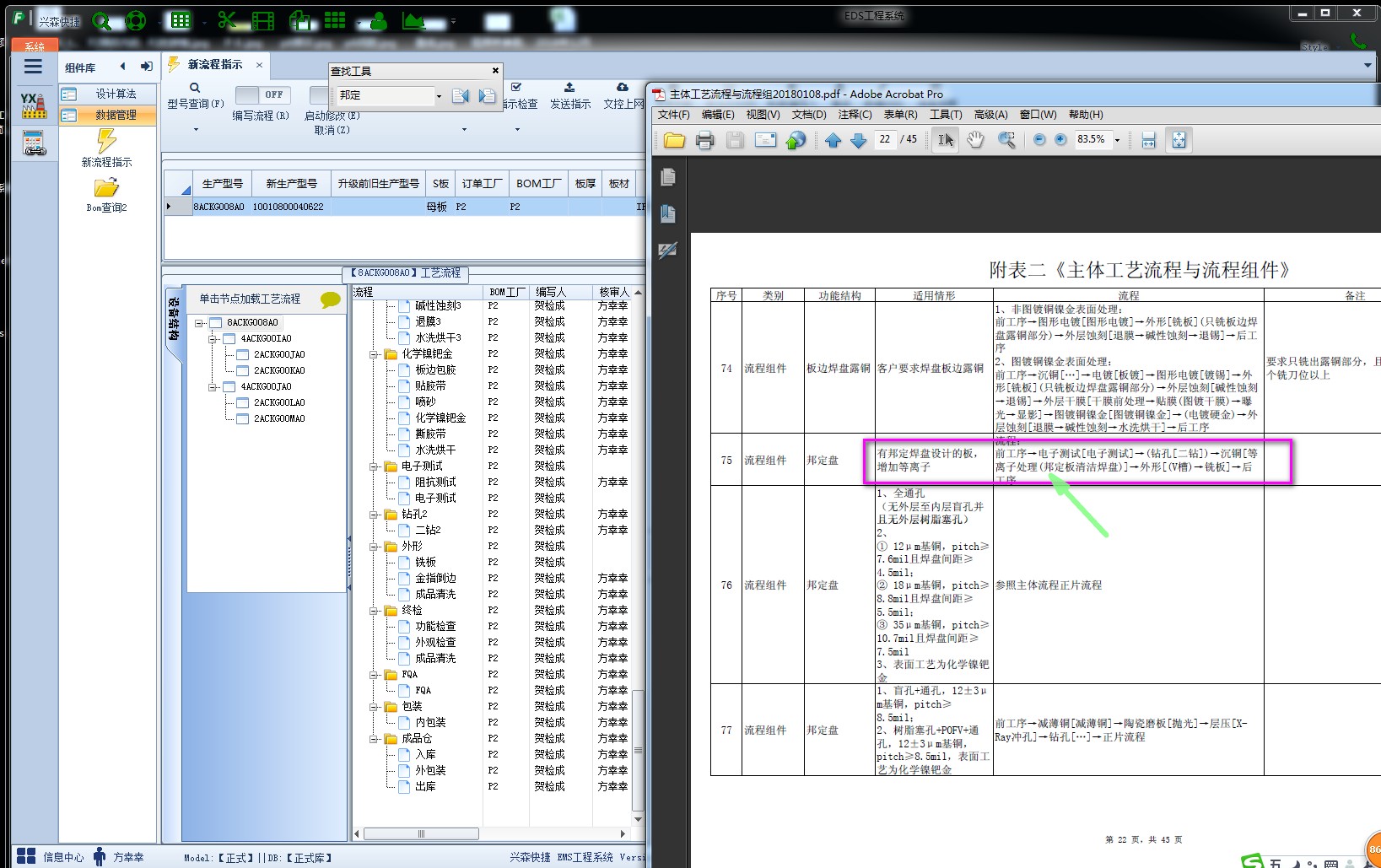This screenshot has height=868, width=1381.
Task: Click the green scissors icon in title bar
Action: click(226, 20)
